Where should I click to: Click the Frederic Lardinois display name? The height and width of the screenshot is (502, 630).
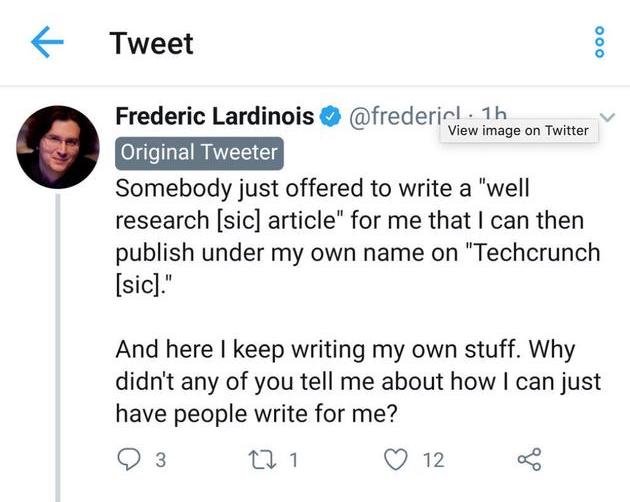coord(215,116)
